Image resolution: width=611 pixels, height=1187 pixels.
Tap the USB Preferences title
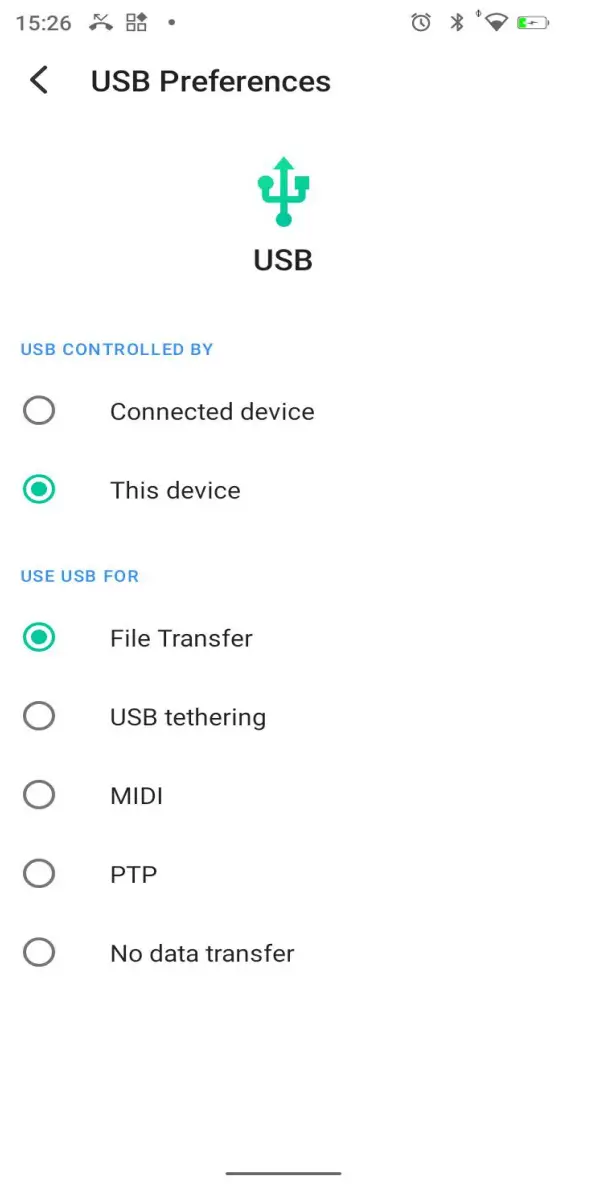210,81
